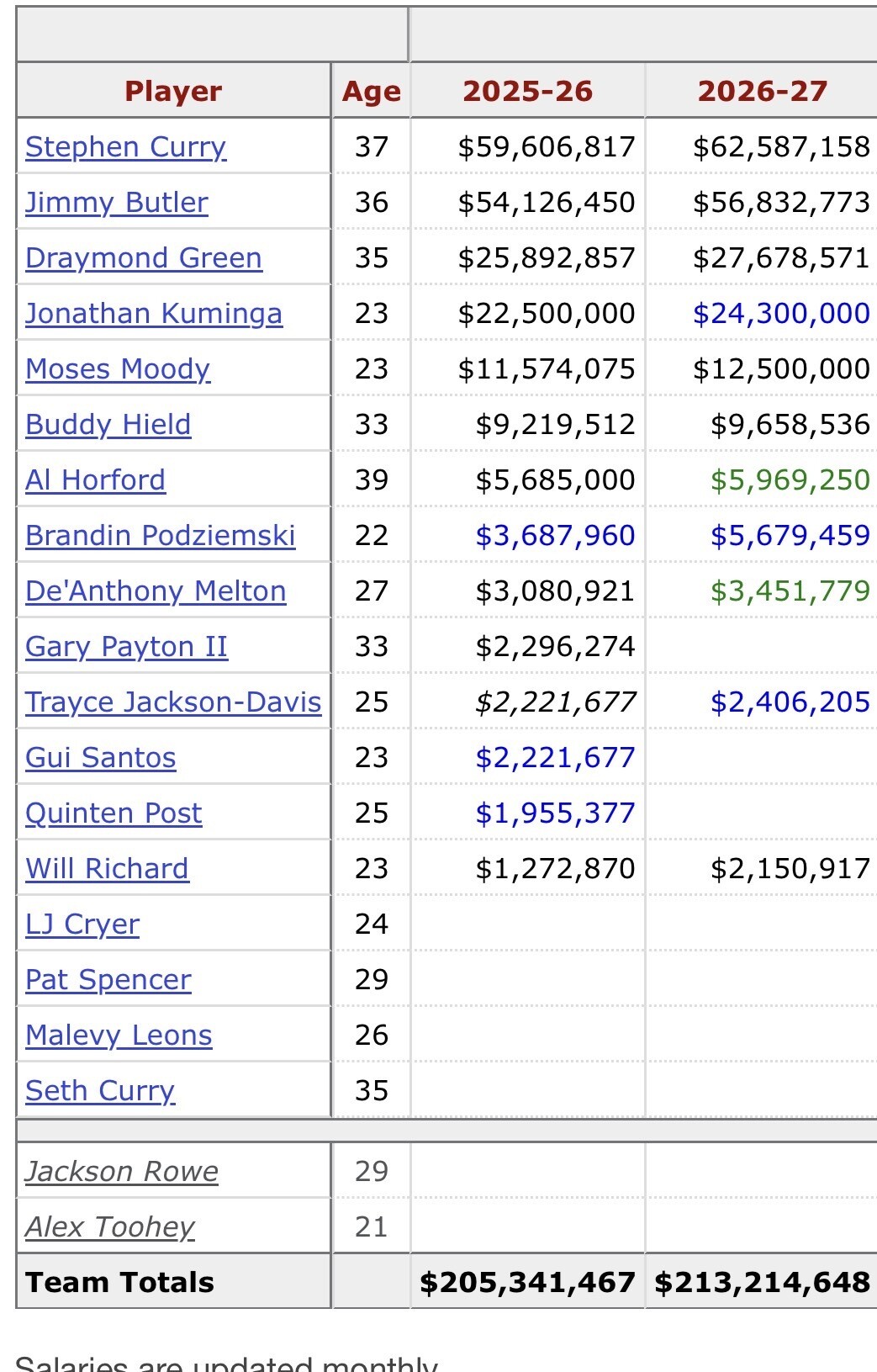Image resolution: width=877 pixels, height=1372 pixels.
Task: Select the Jonathan Kuminga player link
Action: click(x=154, y=313)
